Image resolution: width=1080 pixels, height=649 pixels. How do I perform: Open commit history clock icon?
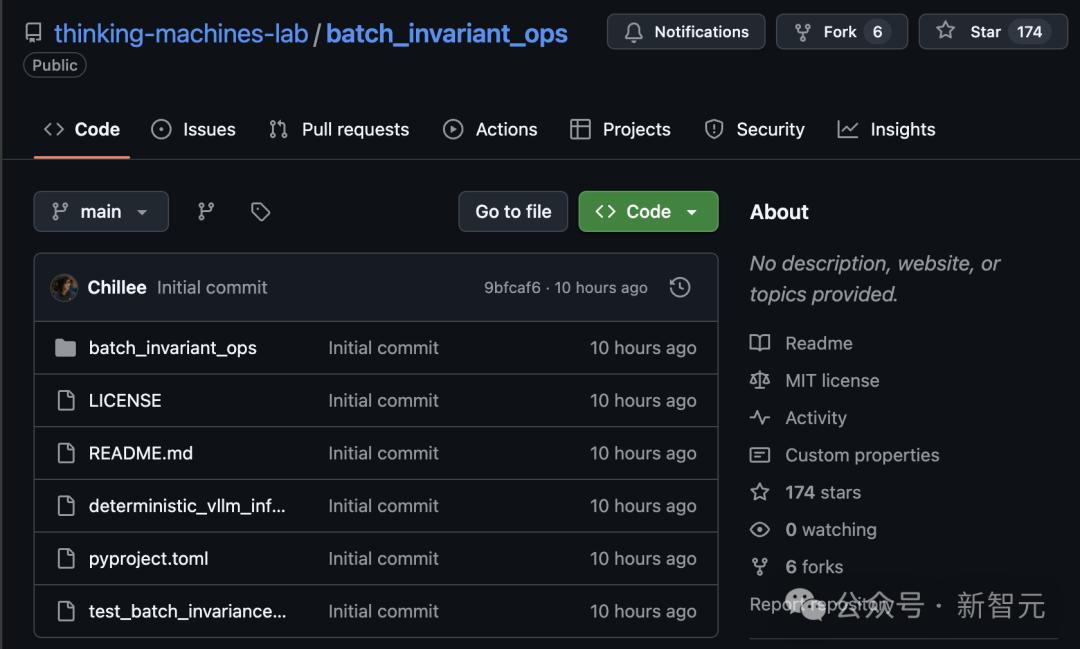[680, 287]
